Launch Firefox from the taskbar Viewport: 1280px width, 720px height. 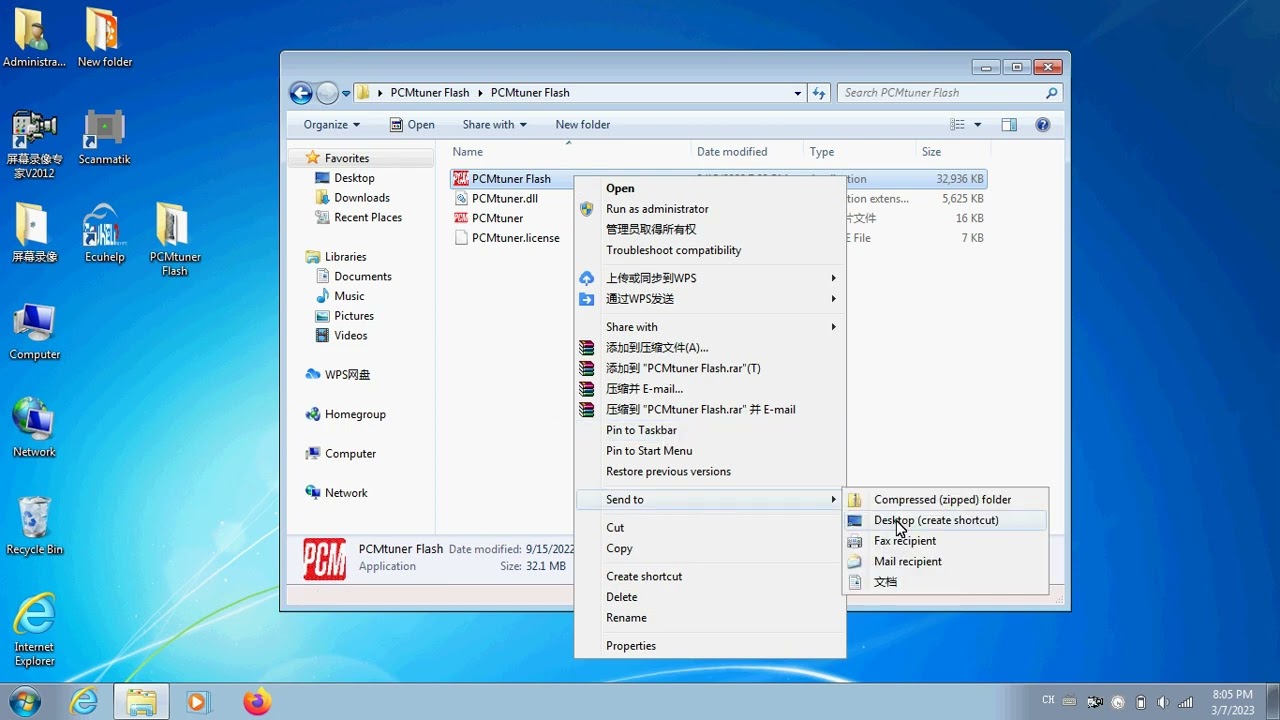[256, 702]
